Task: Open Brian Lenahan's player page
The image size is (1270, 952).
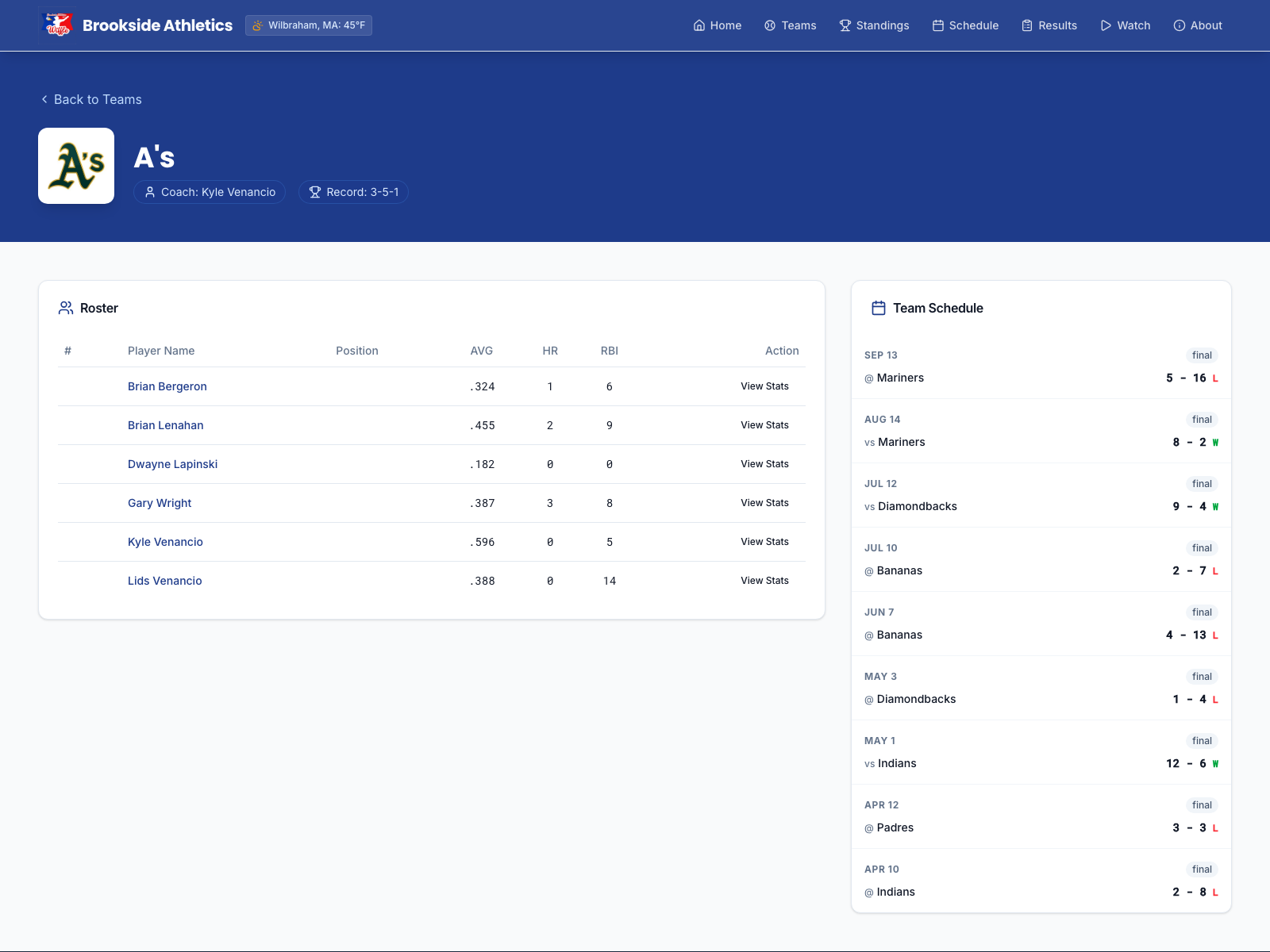Action: tap(165, 425)
